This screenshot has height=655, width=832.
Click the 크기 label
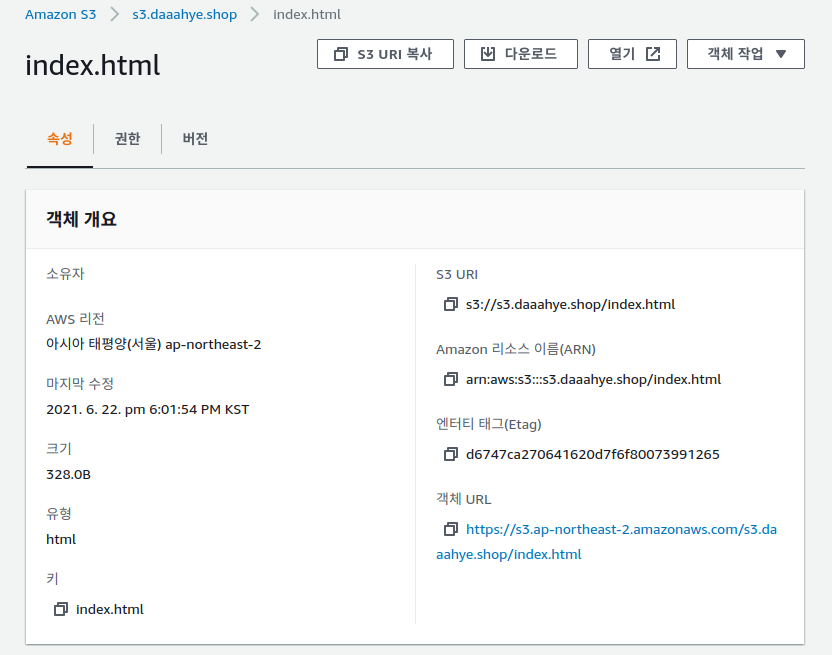click(59, 449)
